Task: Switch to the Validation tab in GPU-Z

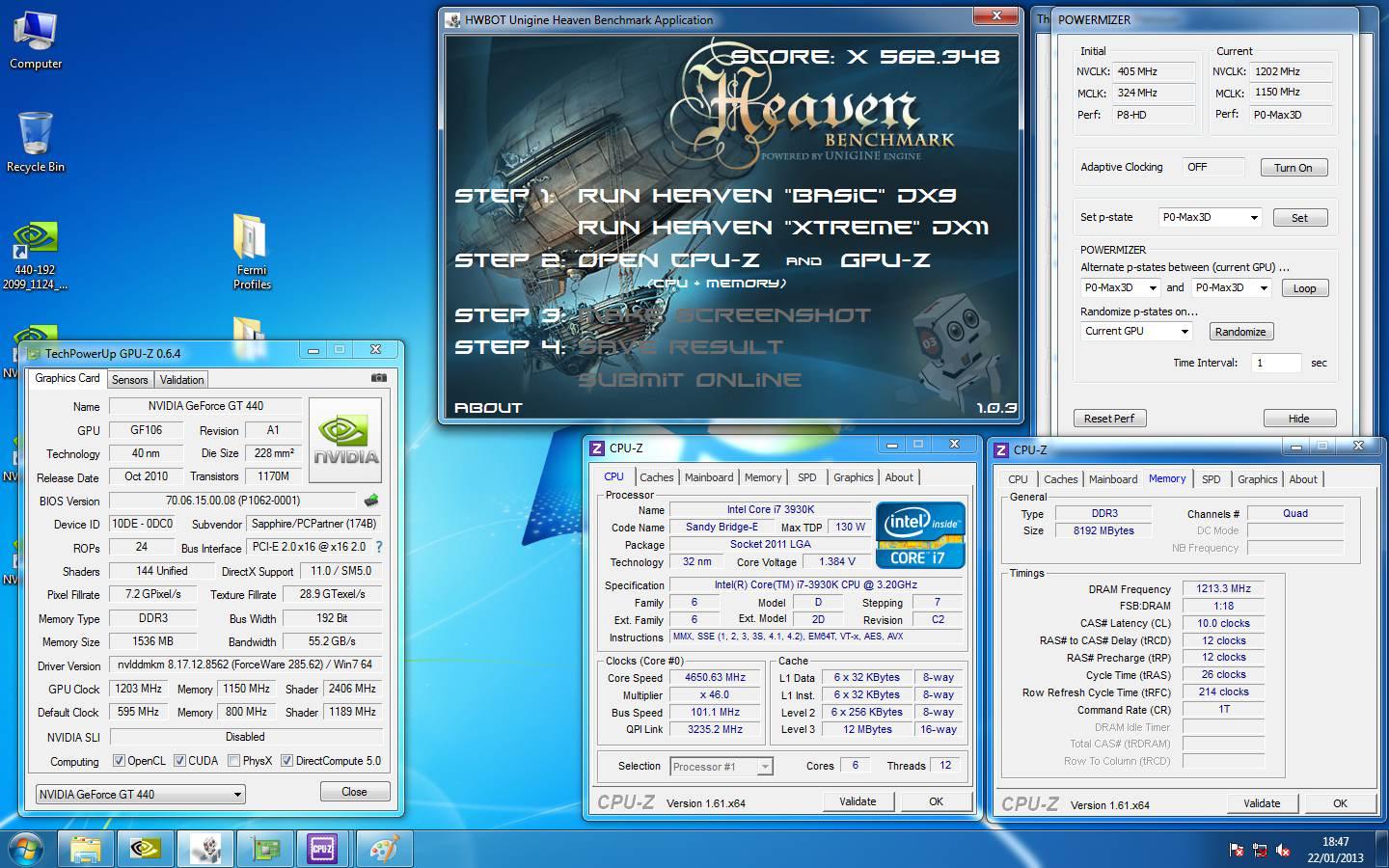Action: pos(181,380)
